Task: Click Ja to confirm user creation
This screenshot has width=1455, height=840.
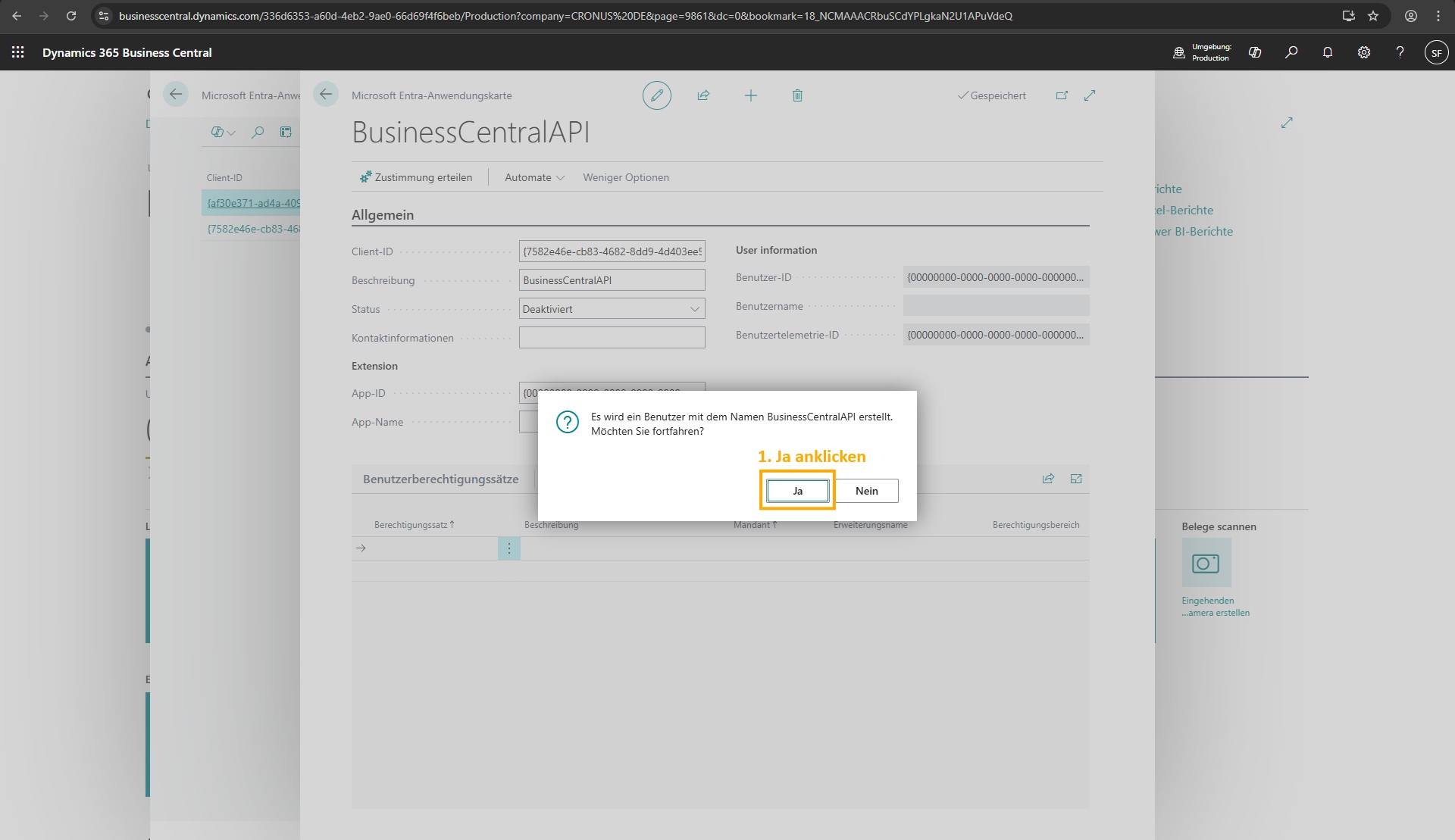Action: 797,491
